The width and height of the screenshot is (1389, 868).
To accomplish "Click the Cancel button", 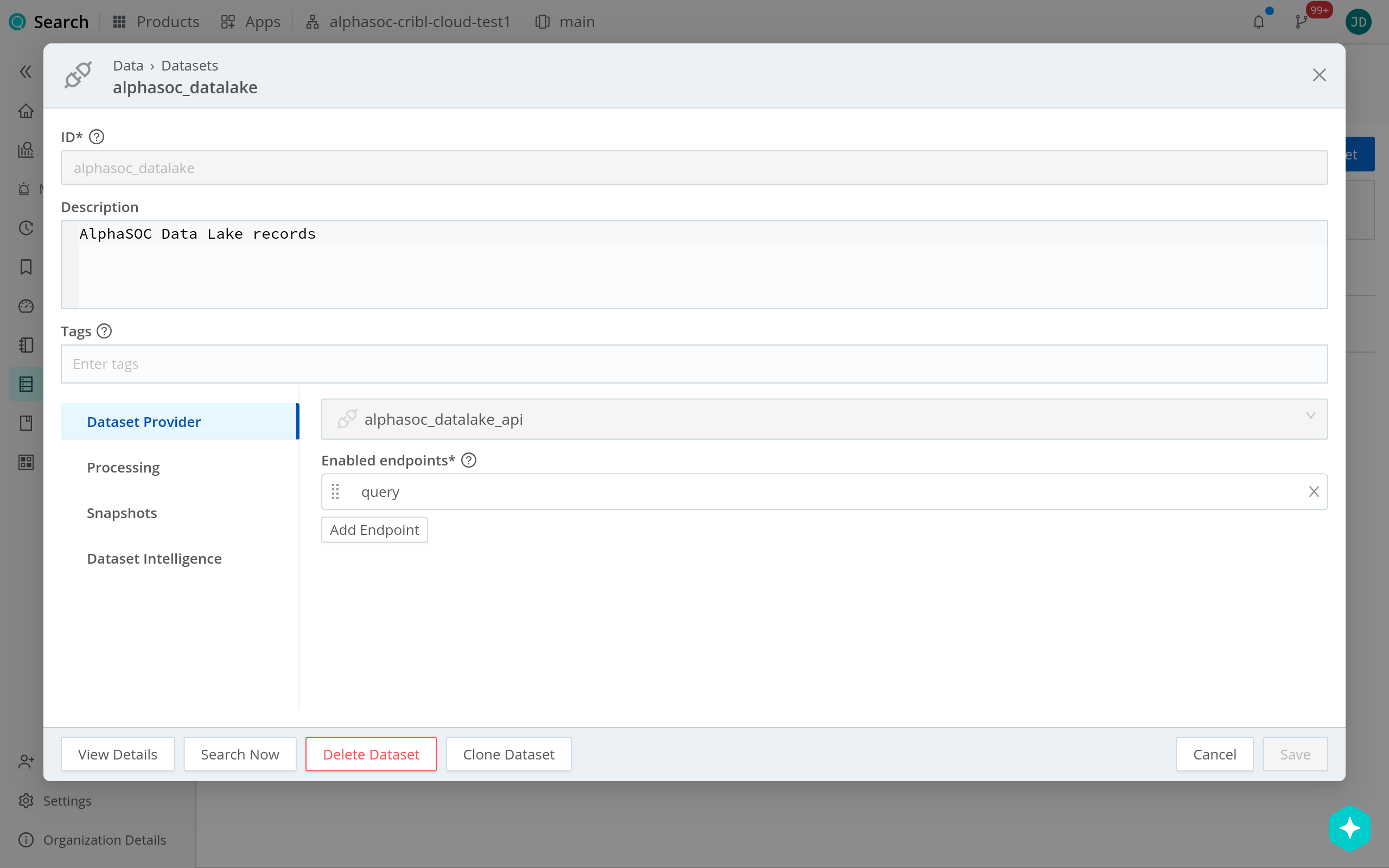I will (1214, 754).
